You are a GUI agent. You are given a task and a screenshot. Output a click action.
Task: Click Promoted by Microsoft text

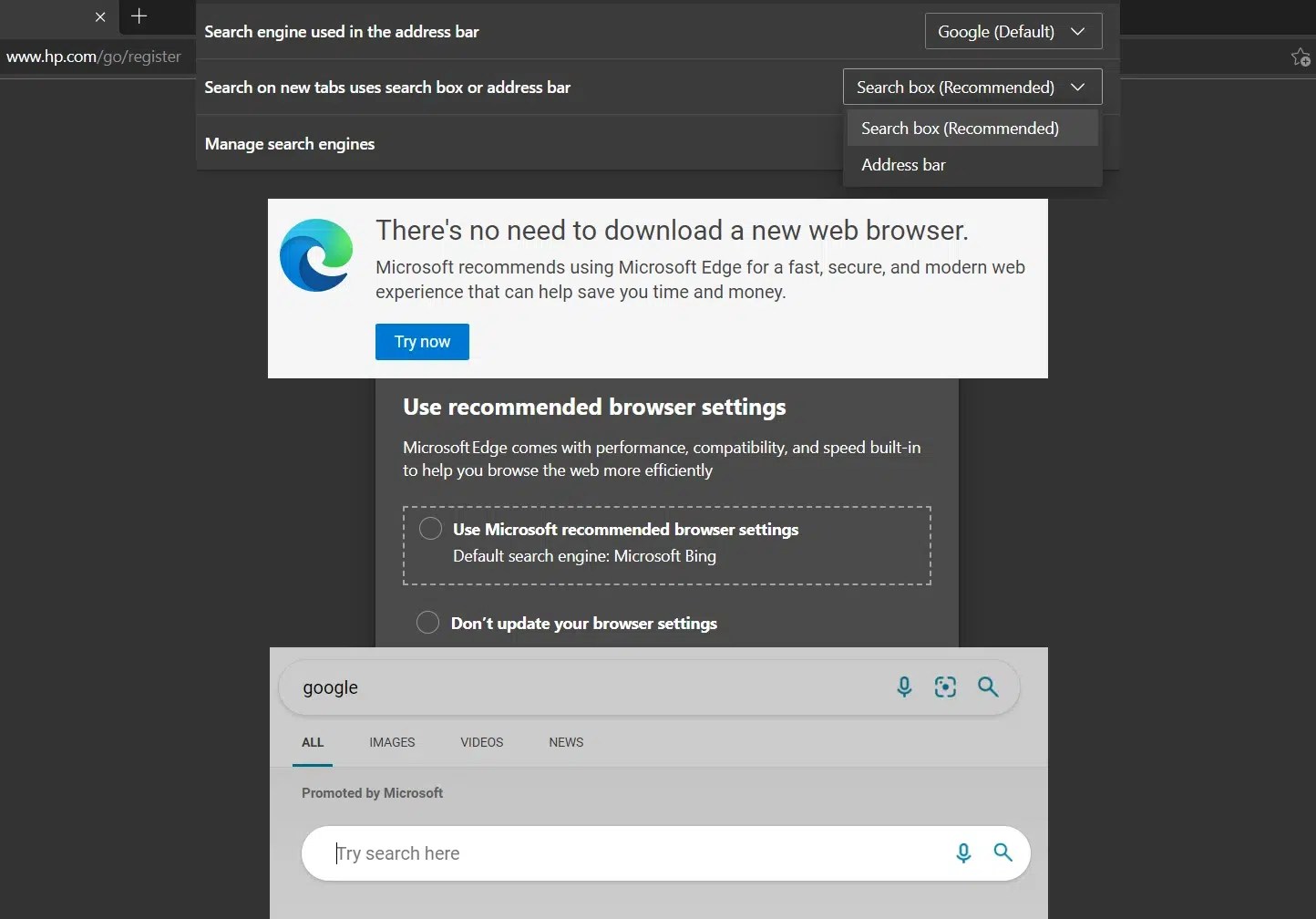[x=372, y=793]
